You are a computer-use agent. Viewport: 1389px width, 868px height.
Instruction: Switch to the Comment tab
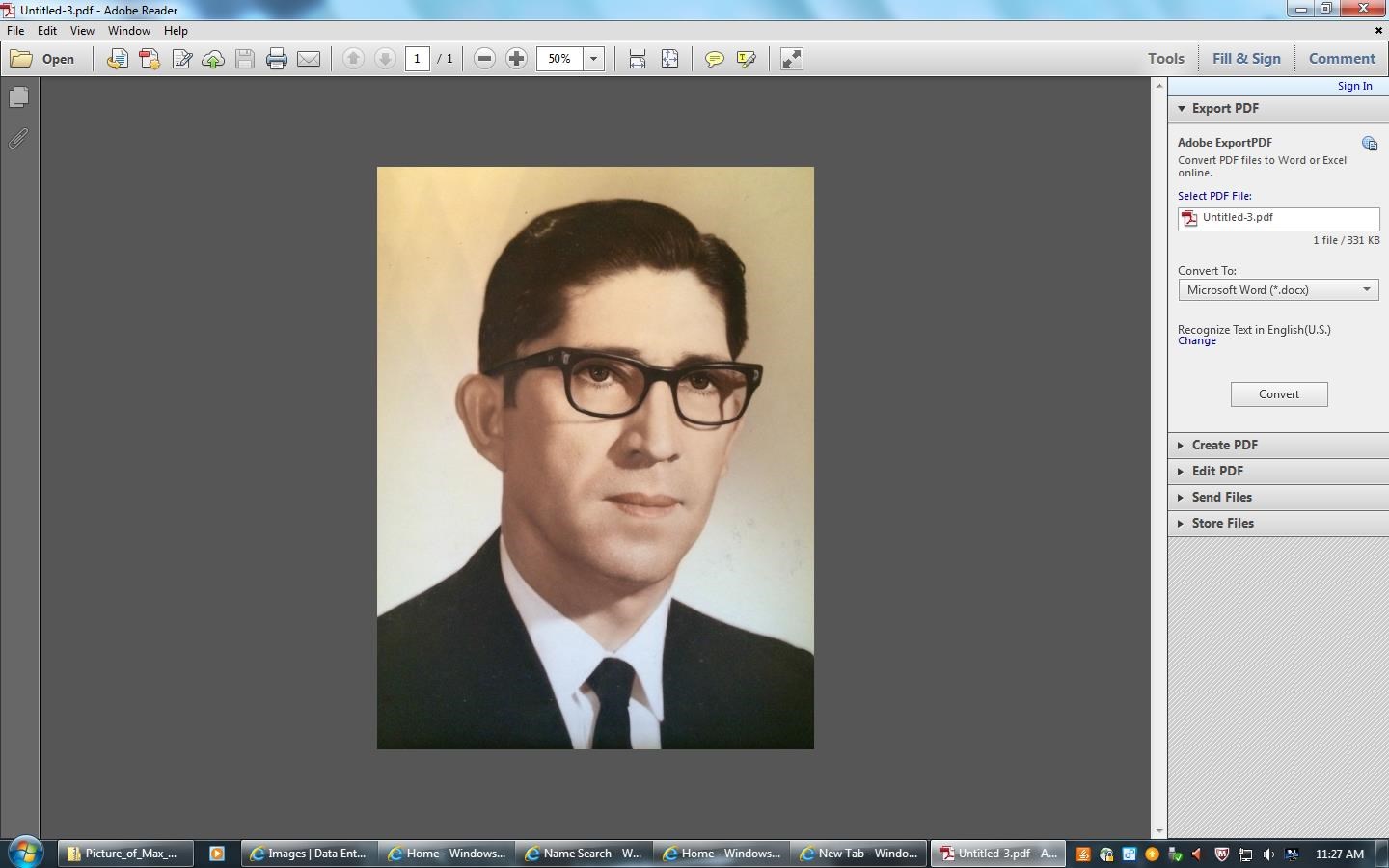pos(1342,58)
